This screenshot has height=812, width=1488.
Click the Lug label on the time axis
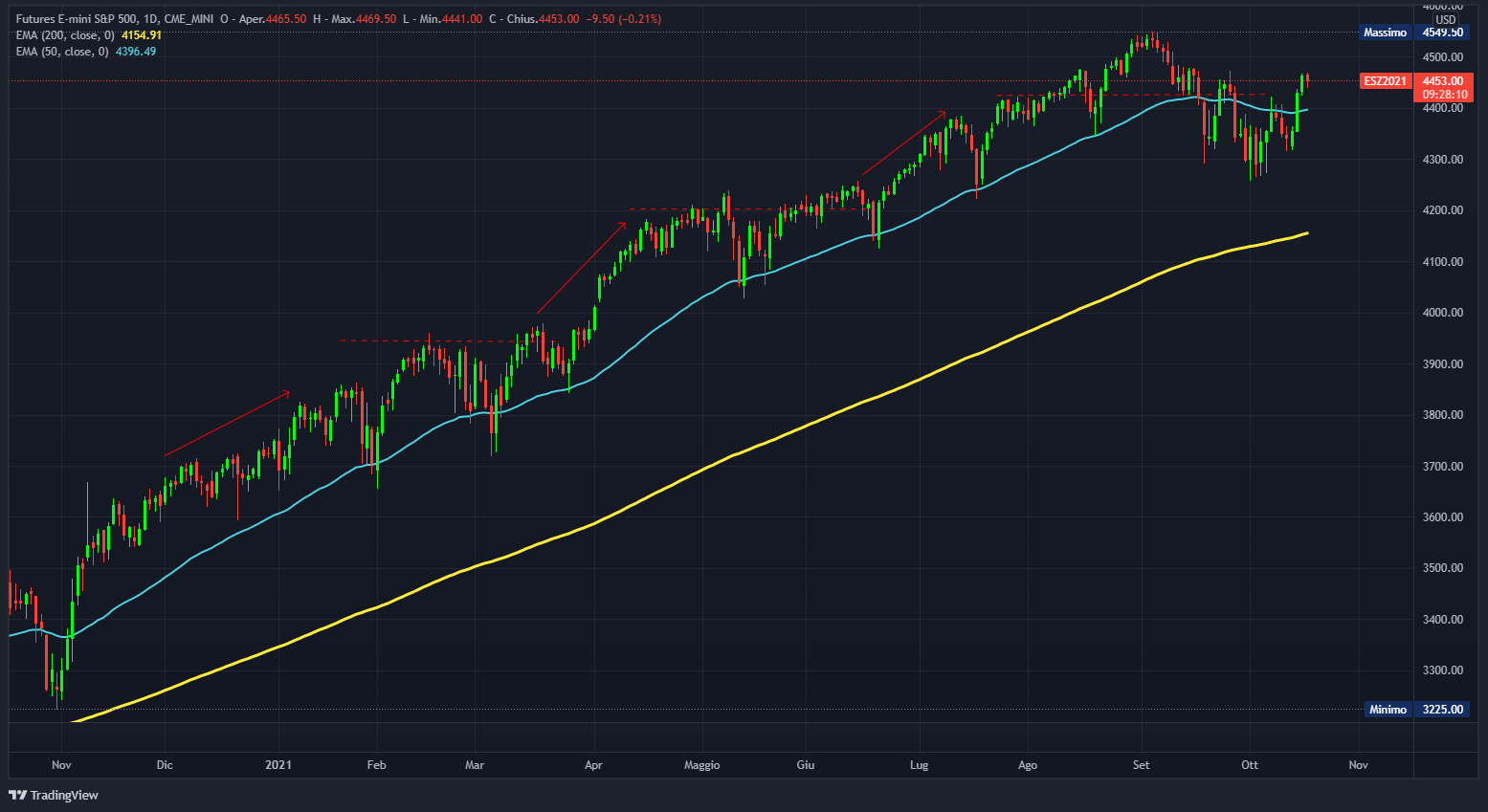click(920, 765)
